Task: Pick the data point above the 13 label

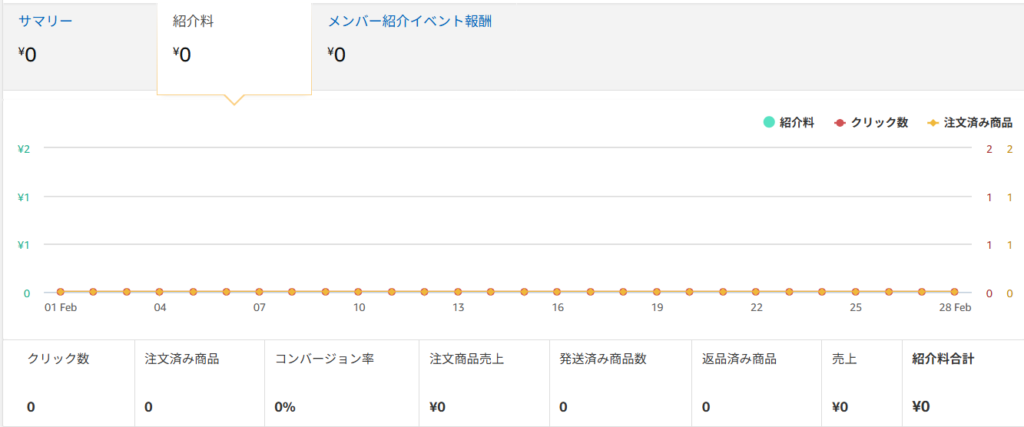Action: pos(458,292)
